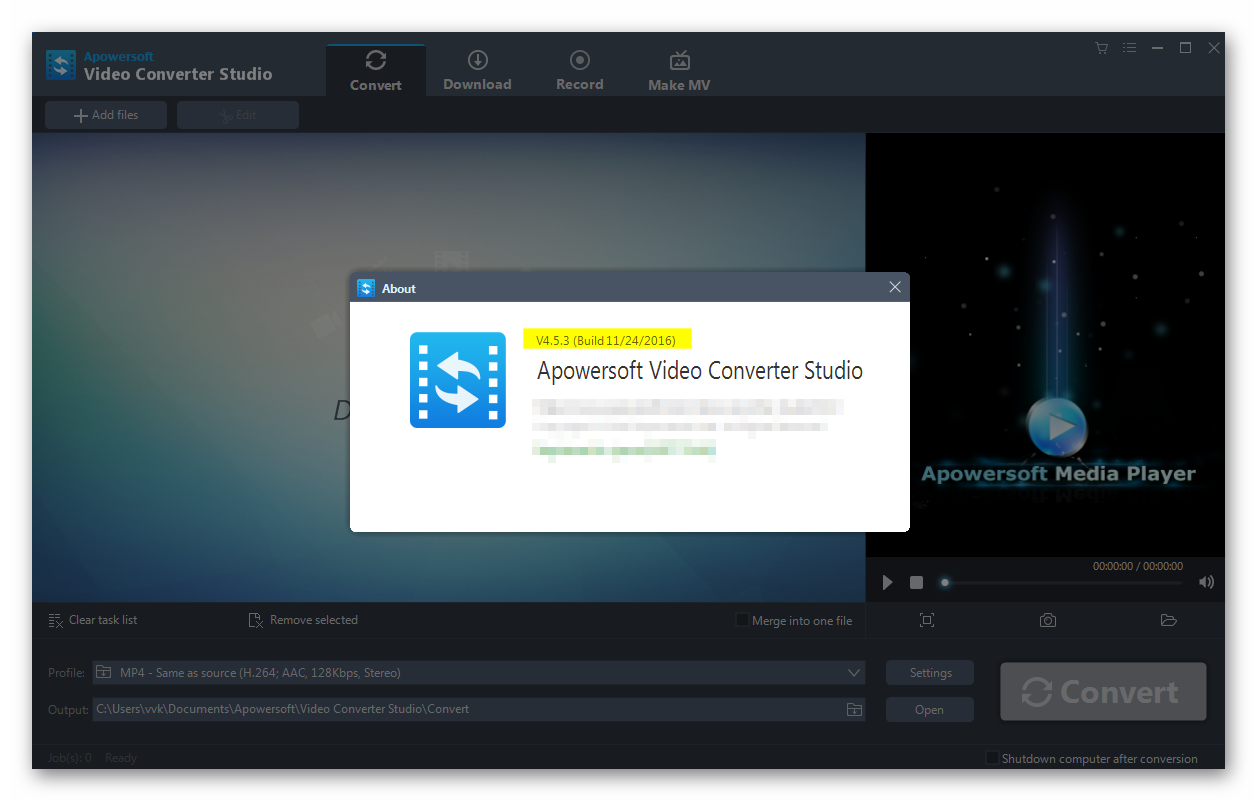Viewport: 1257px width, 801px height.
Task: Toggle fullscreen for the preview player
Action: pyautogui.click(x=927, y=620)
